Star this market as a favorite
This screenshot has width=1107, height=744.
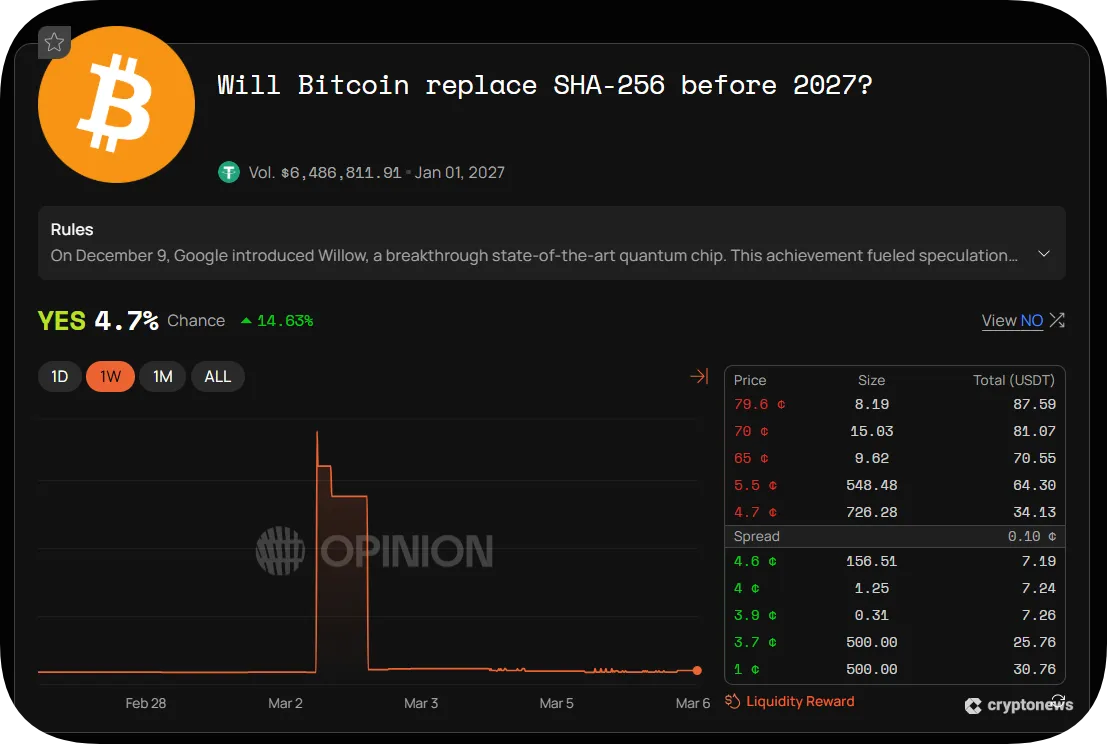[54, 42]
